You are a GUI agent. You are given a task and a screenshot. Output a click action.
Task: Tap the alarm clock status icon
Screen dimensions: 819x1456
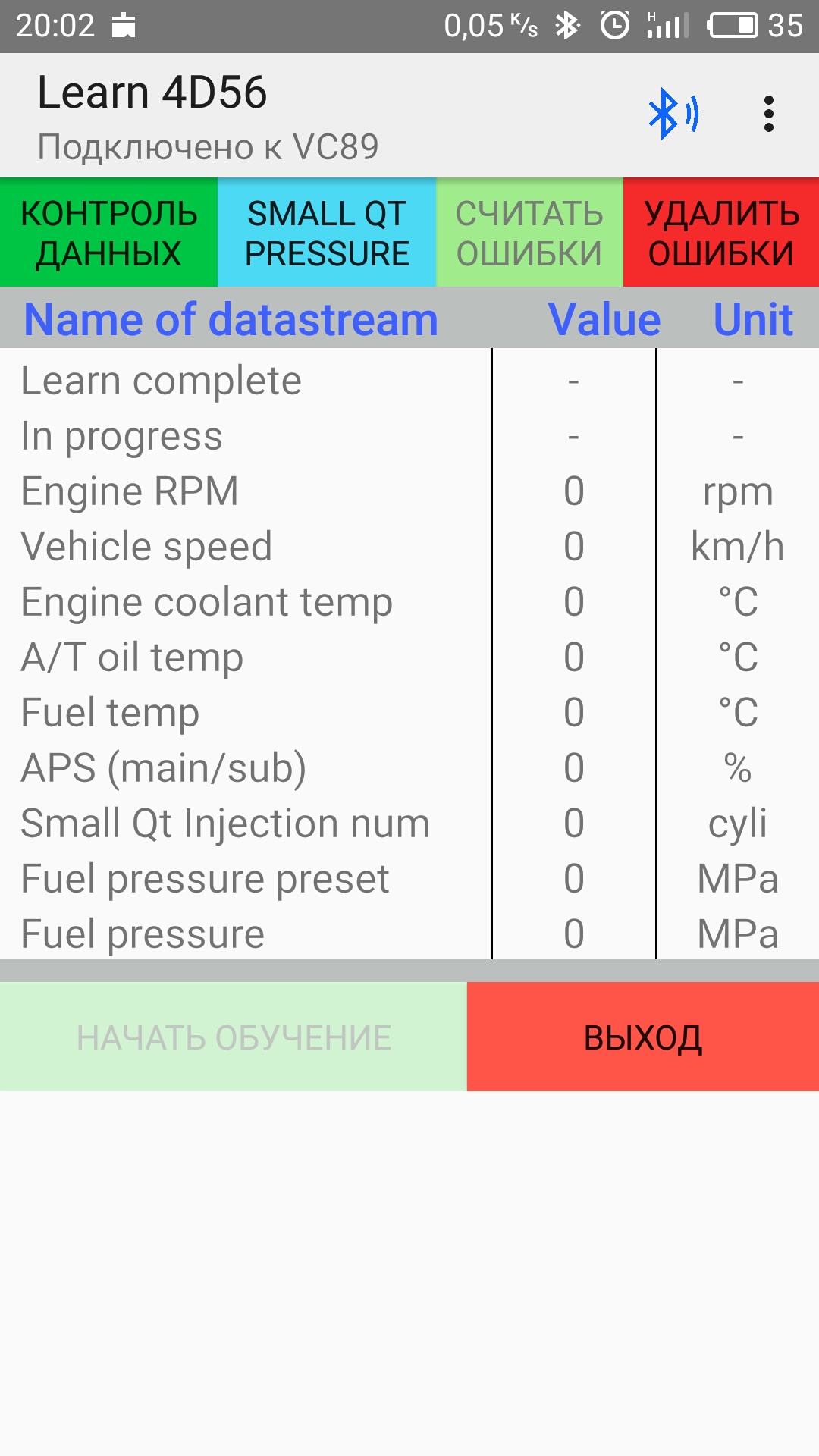(x=614, y=26)
